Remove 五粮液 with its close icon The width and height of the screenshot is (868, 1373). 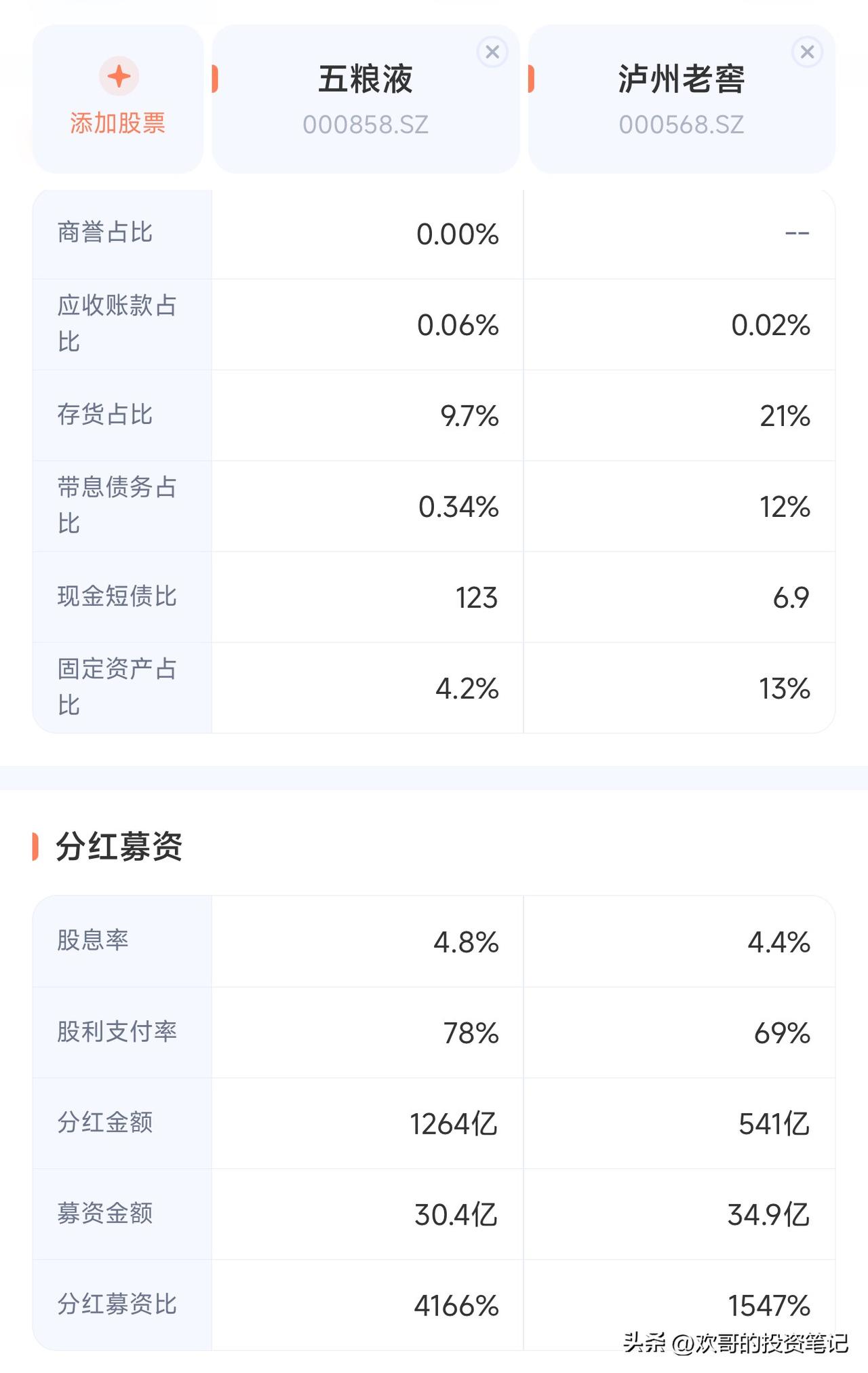tap(492, 52)
